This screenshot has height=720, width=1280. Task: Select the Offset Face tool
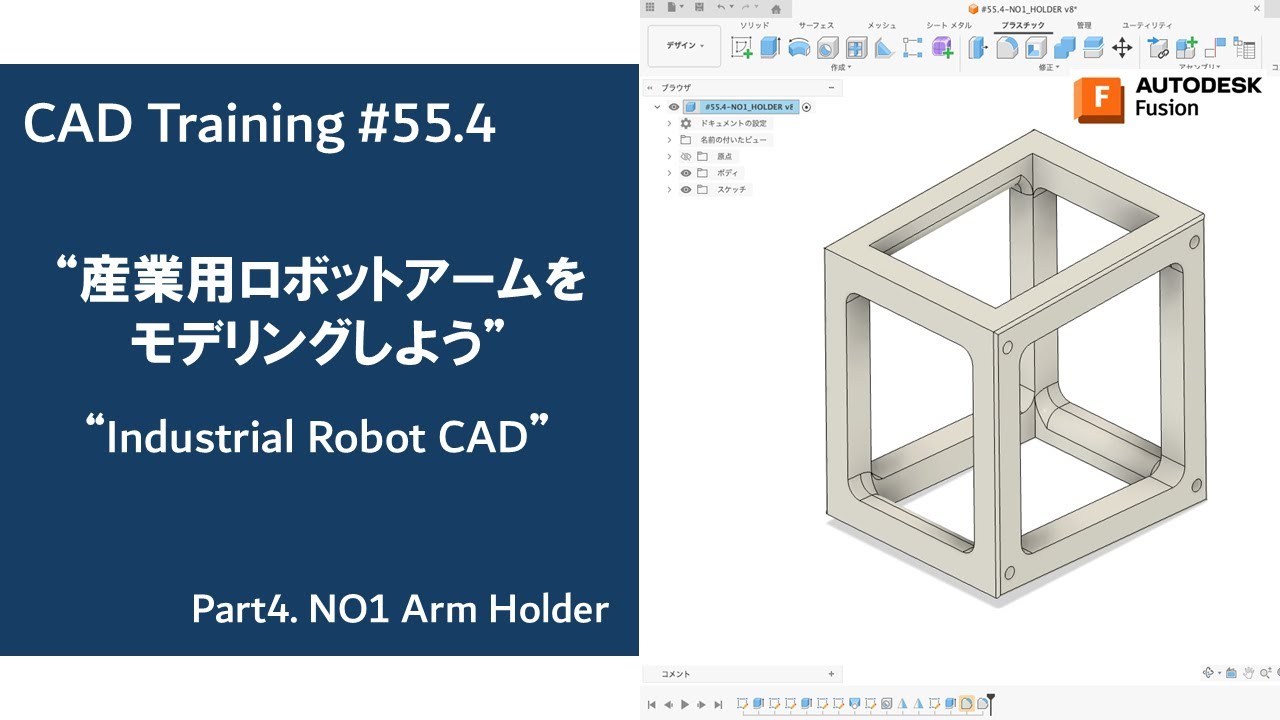click(1093, 47)
